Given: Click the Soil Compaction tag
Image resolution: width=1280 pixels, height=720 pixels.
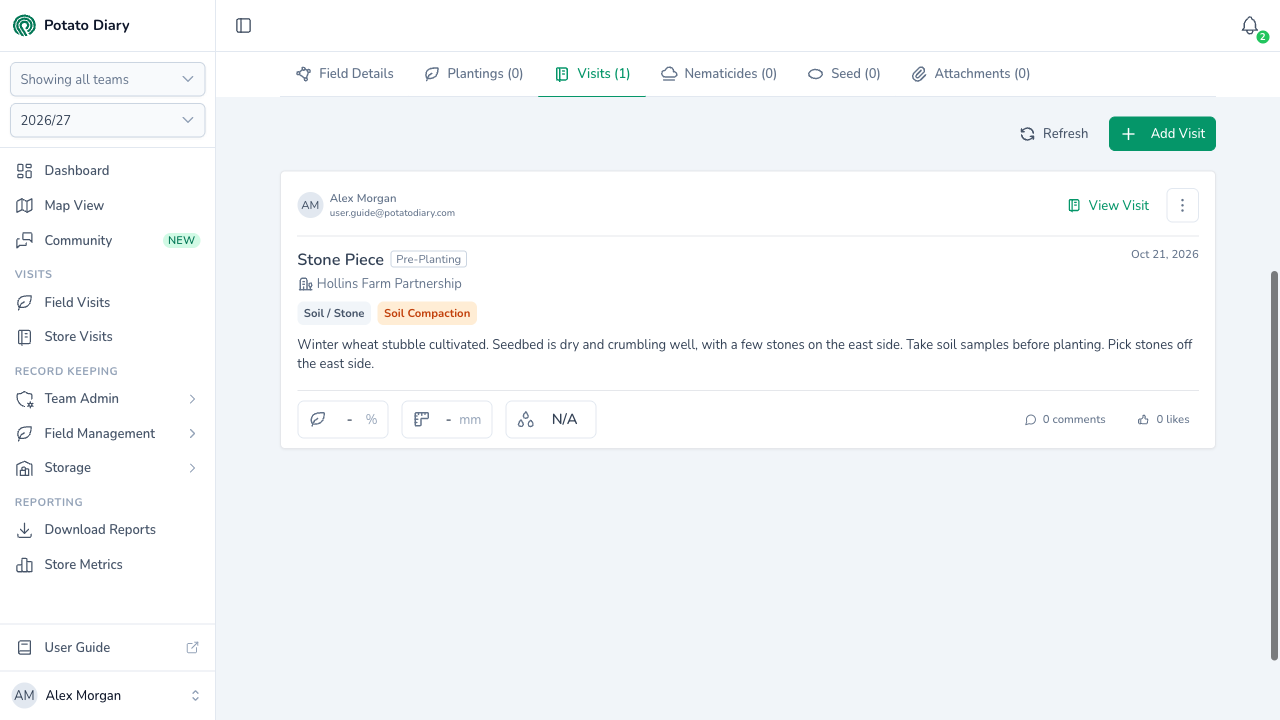Looking at the screenshot, I should [427, 313].
